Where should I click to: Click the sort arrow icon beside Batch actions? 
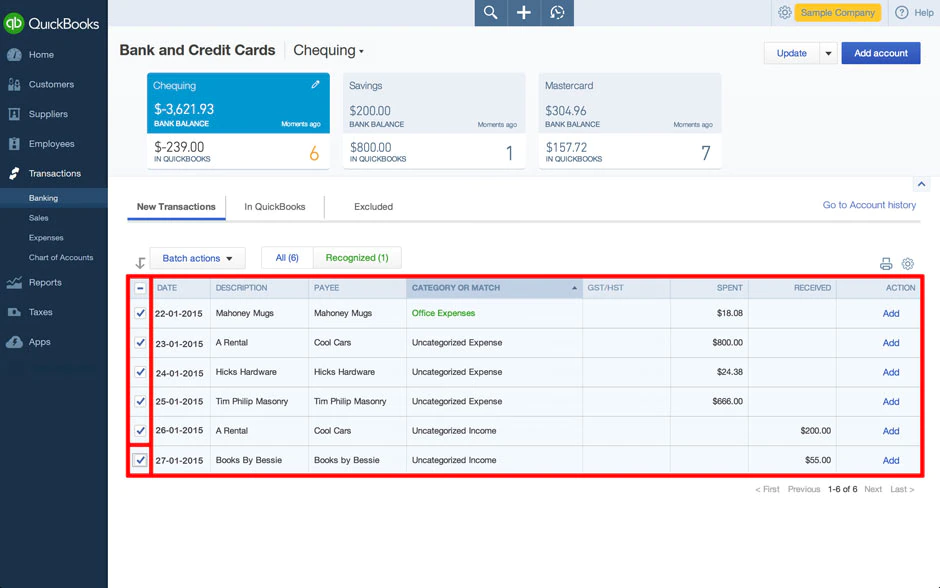[140, 263]
